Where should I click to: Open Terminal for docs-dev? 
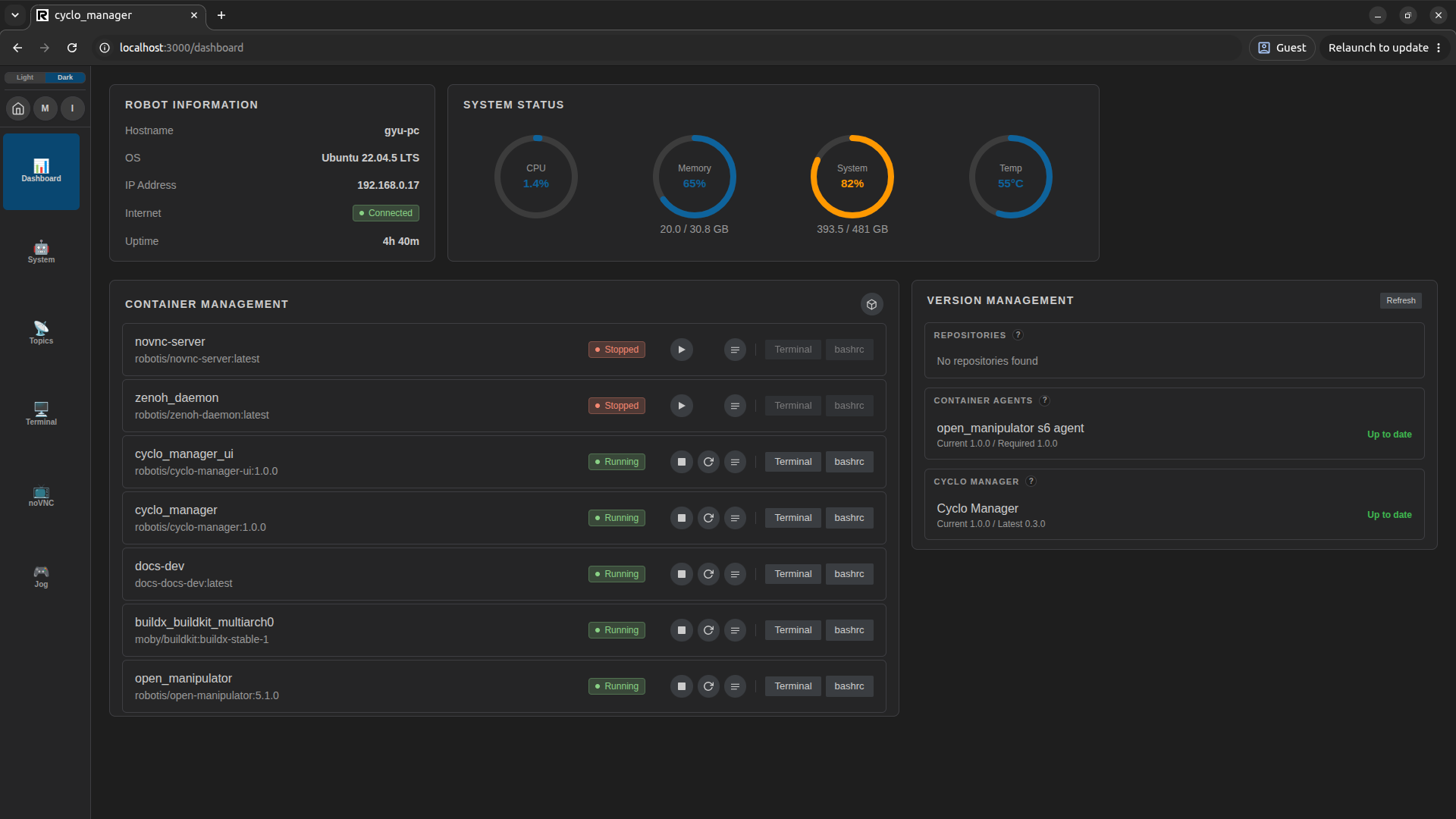pyautogui.click(x=792, y=574)
